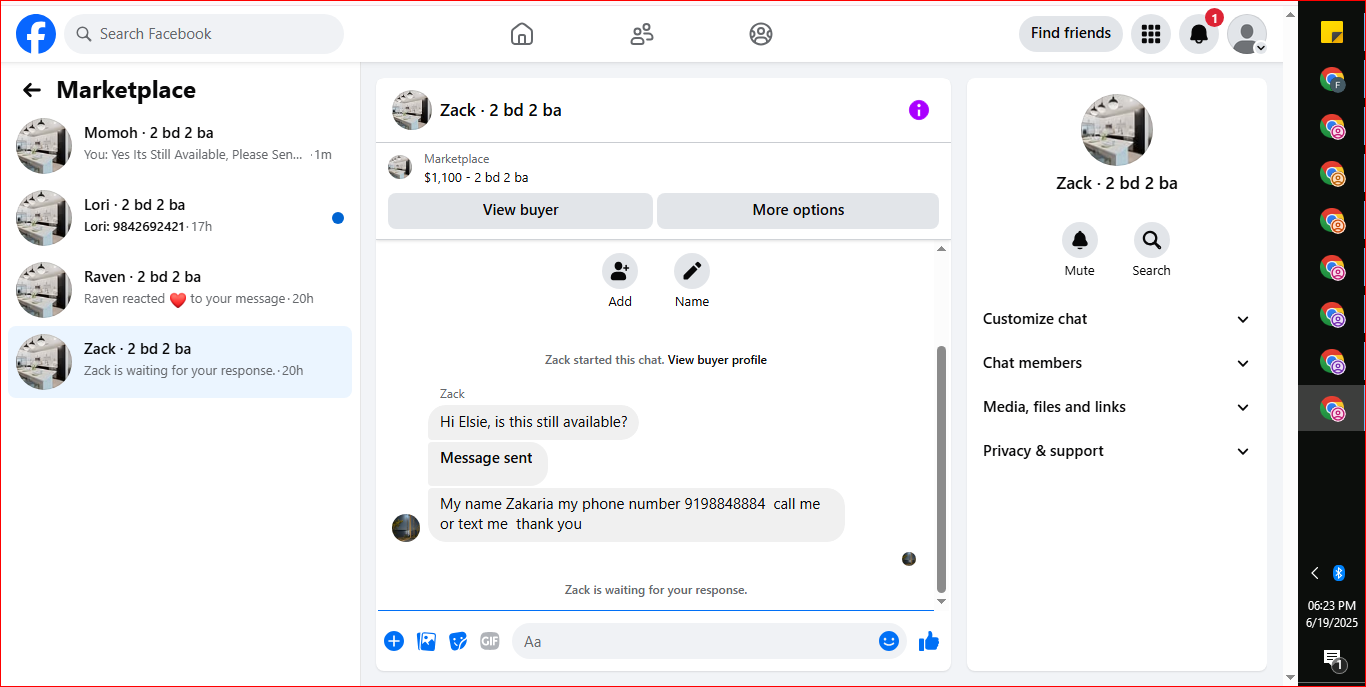The image size is (1366, 687).
Task: Click "Zack is waiting for your response." footer text
Action: pos(656,590)
